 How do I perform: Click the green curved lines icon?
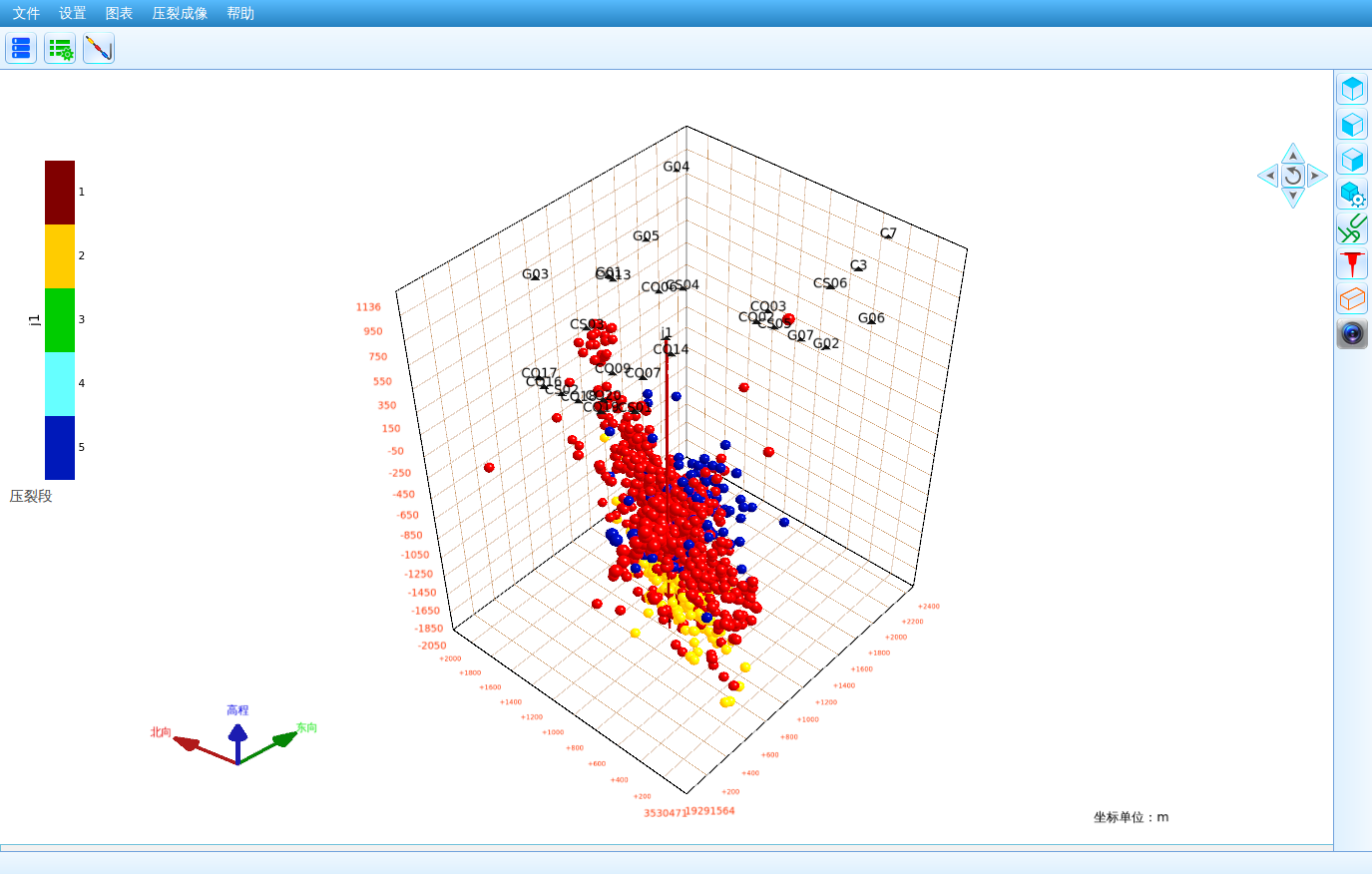[x=1352, y=229]
